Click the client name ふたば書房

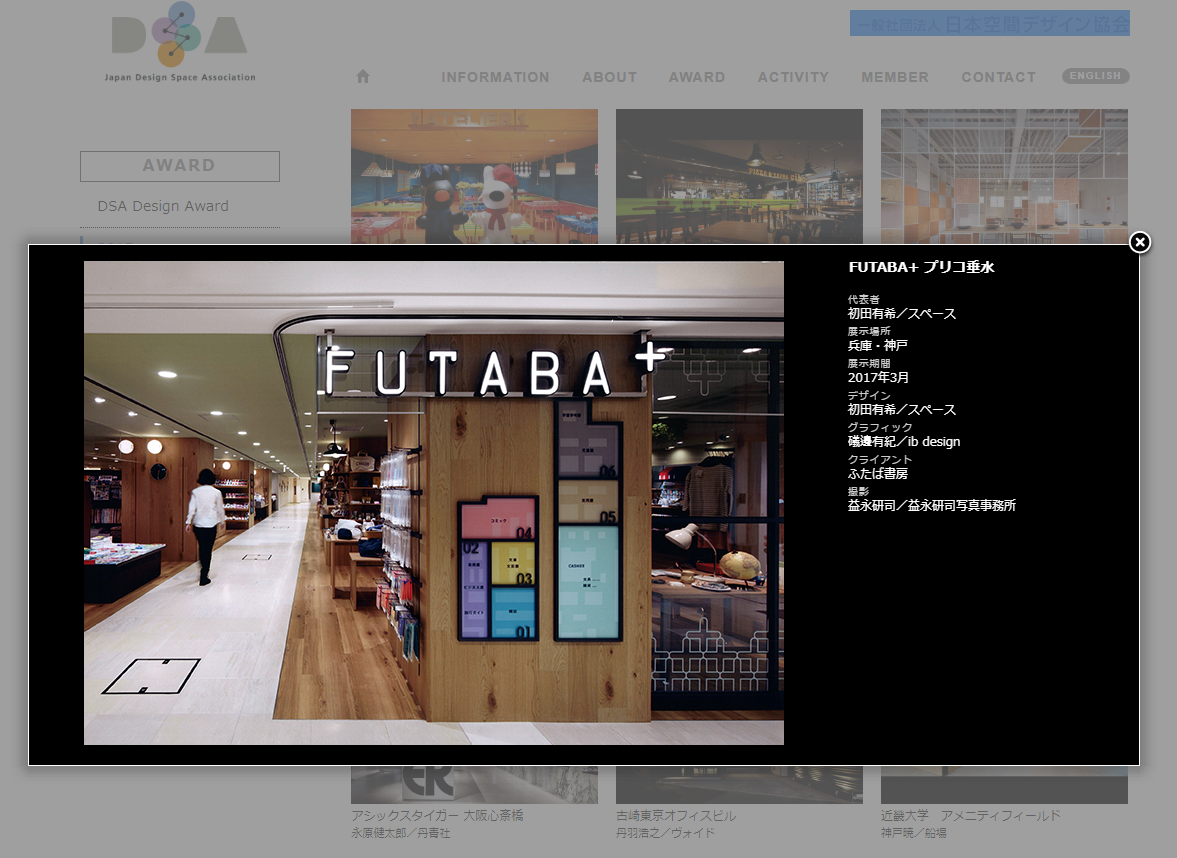click(x=877, y=474)
